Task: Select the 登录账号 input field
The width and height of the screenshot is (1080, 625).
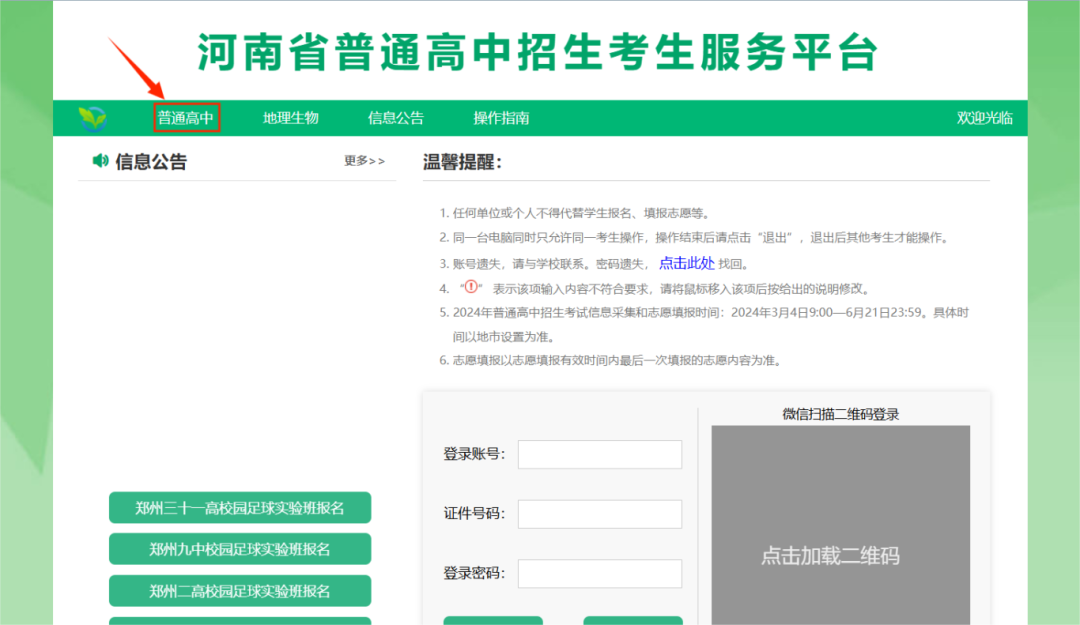Action: point(600,454)
